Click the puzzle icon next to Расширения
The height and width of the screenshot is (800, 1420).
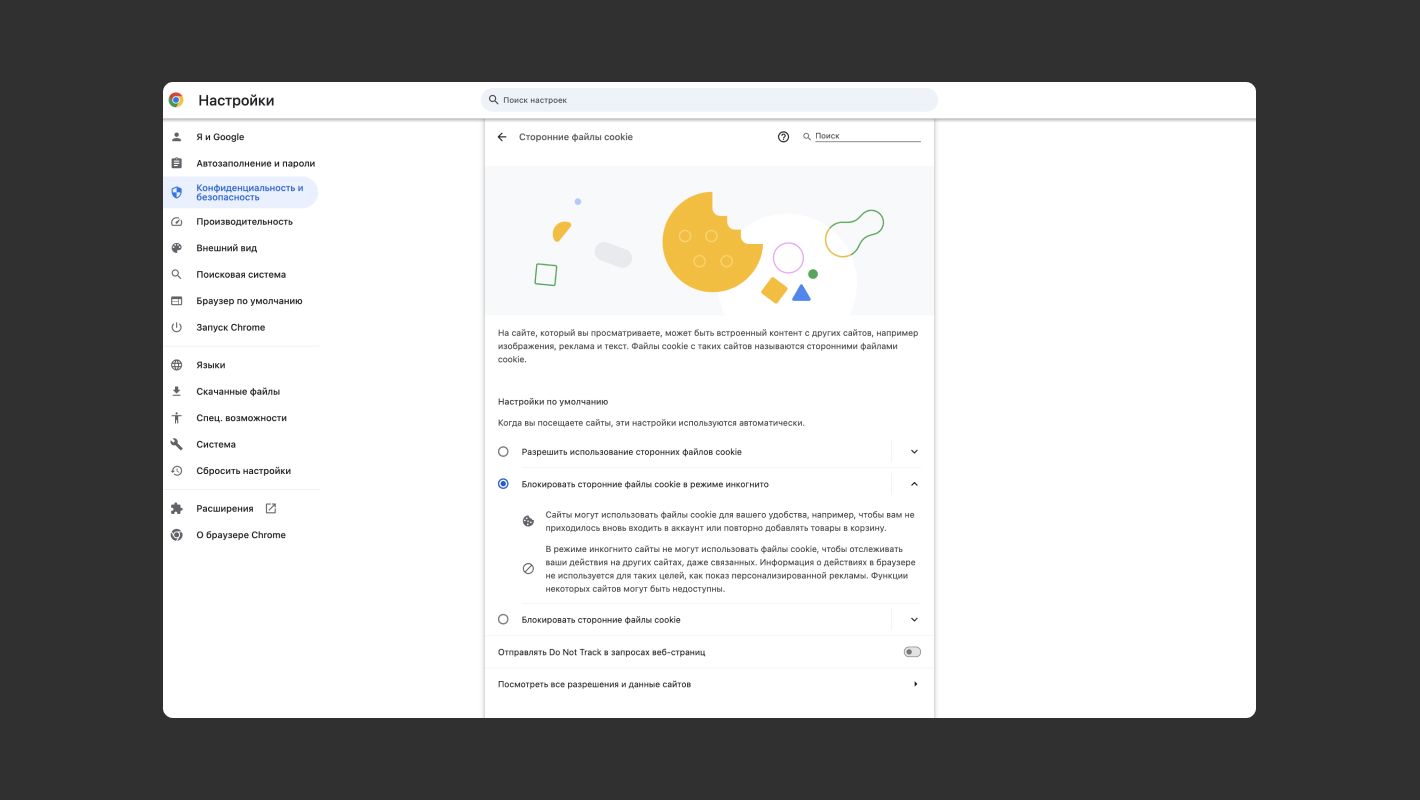[x=177, y=508]
